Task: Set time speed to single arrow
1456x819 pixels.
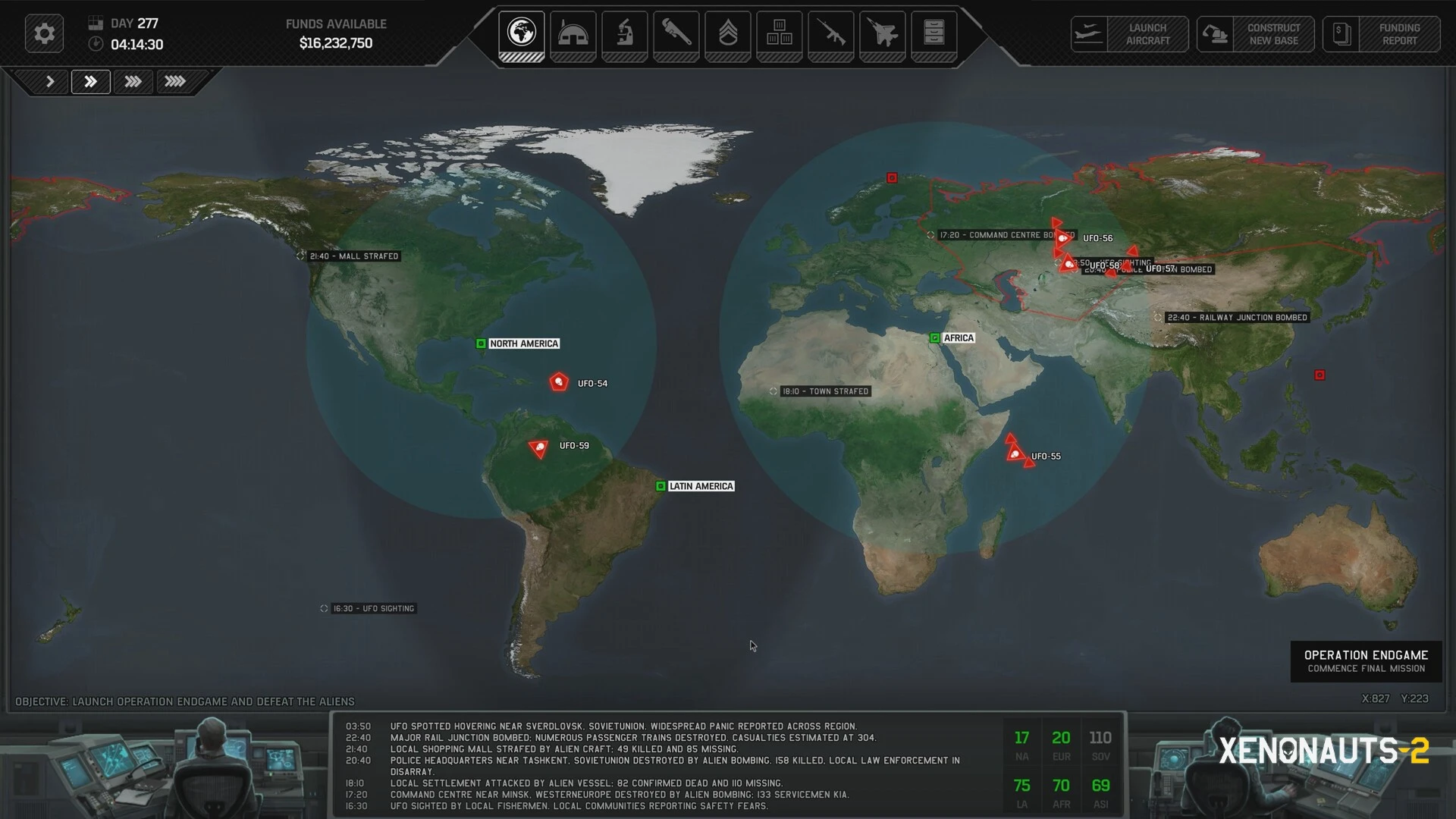Action: click(x=50, y=81)
